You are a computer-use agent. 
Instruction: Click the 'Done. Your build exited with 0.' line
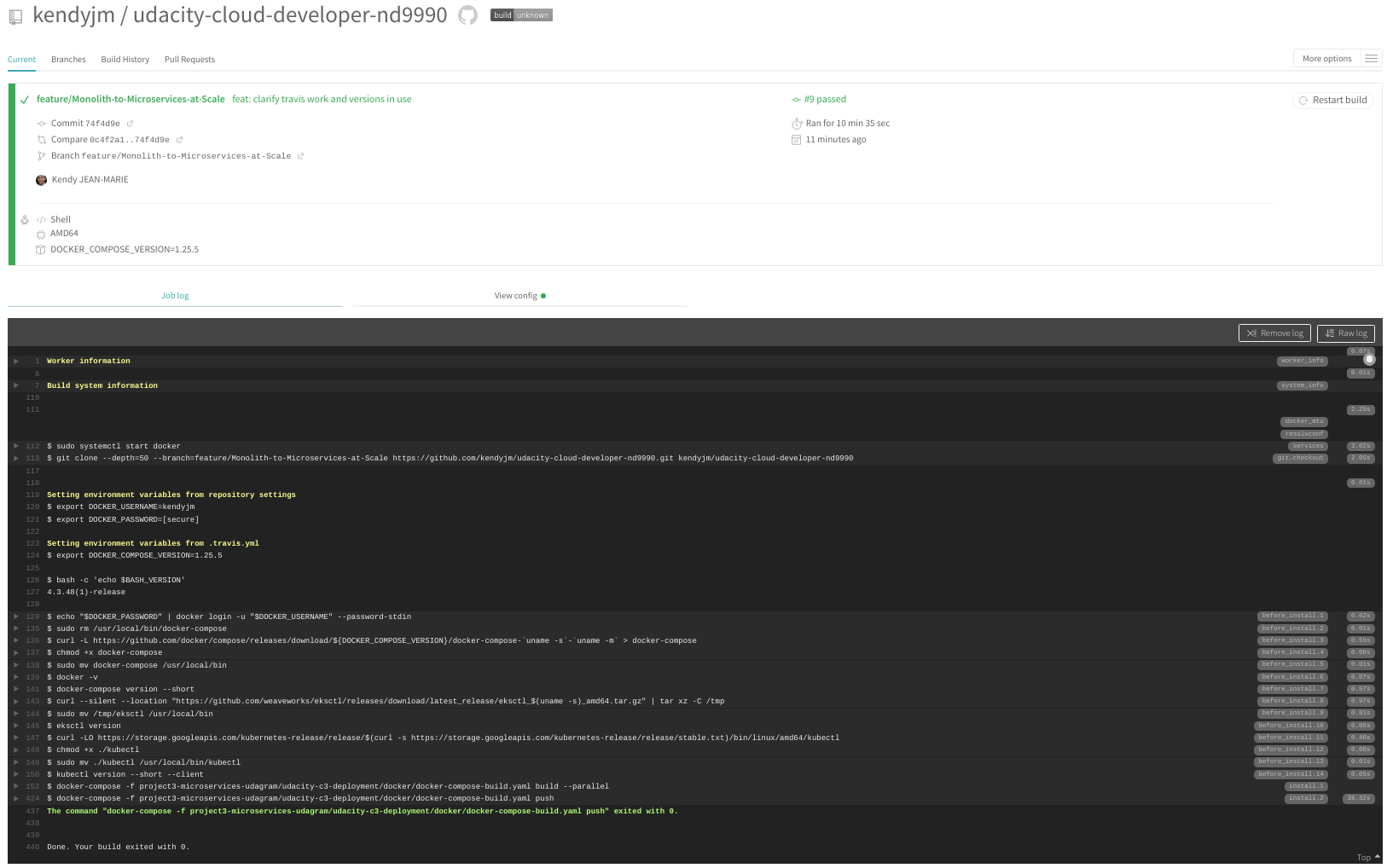coord(118,848)
